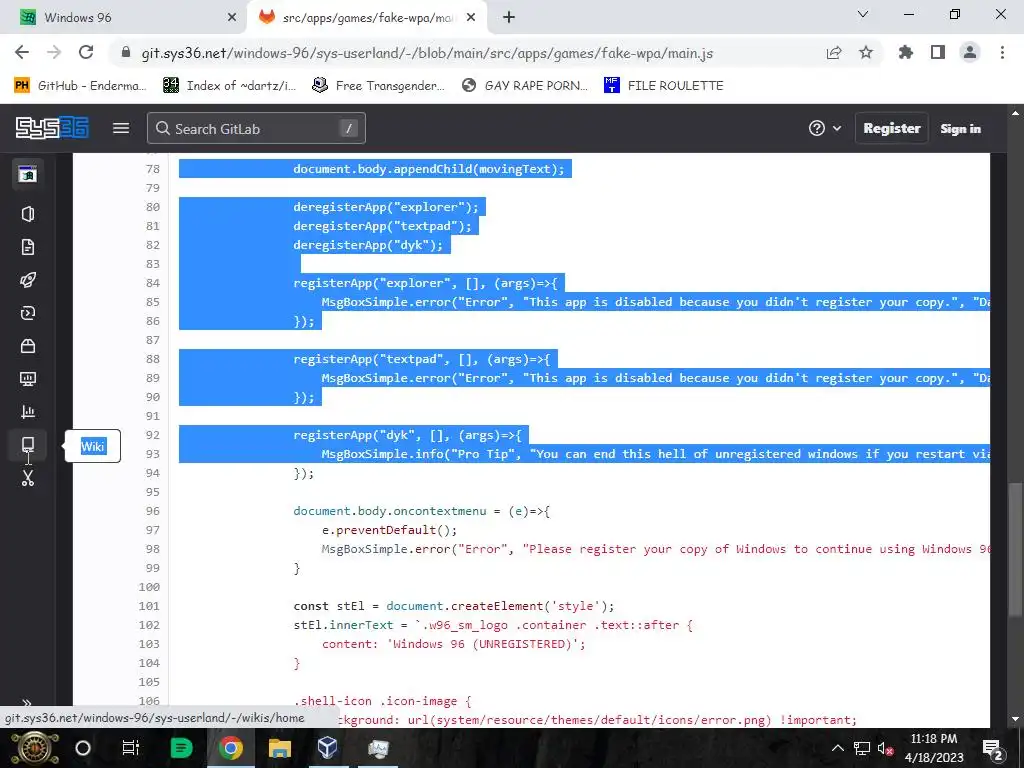The image size is (1024, 768).
Task: Expand the collapsed GitLab sidebar
Action: pos(27,703)
